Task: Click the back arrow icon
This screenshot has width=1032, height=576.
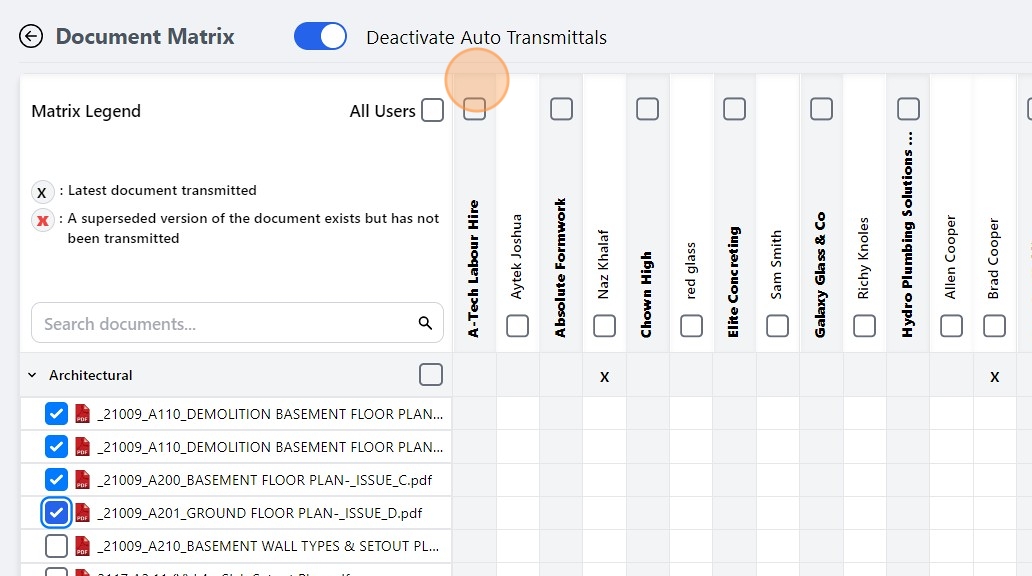Action: click(x=31, y=37)
